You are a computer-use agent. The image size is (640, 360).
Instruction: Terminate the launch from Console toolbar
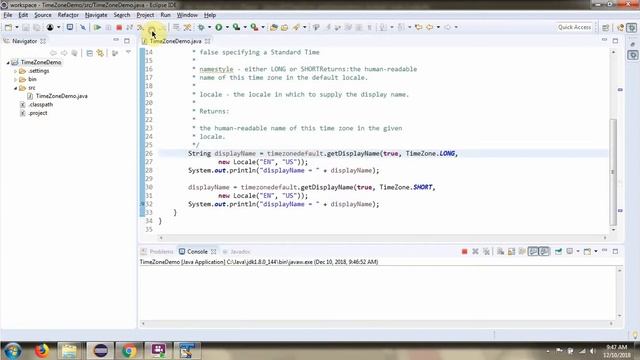pos(464,251)
